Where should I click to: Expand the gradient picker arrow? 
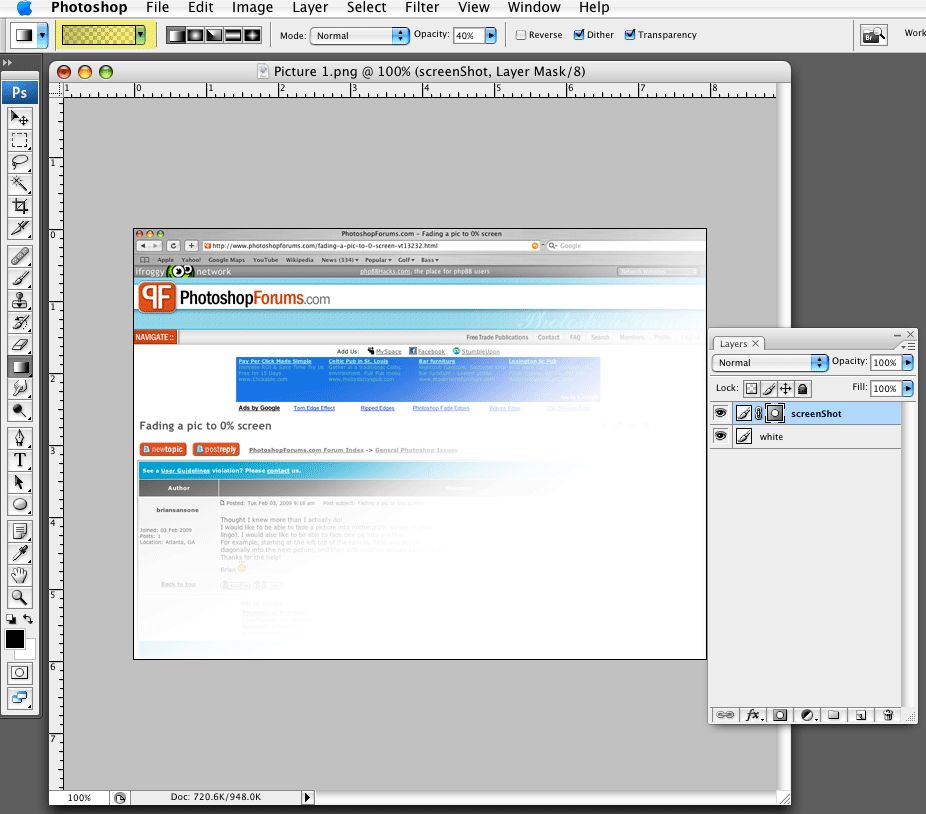pos(141,35)
